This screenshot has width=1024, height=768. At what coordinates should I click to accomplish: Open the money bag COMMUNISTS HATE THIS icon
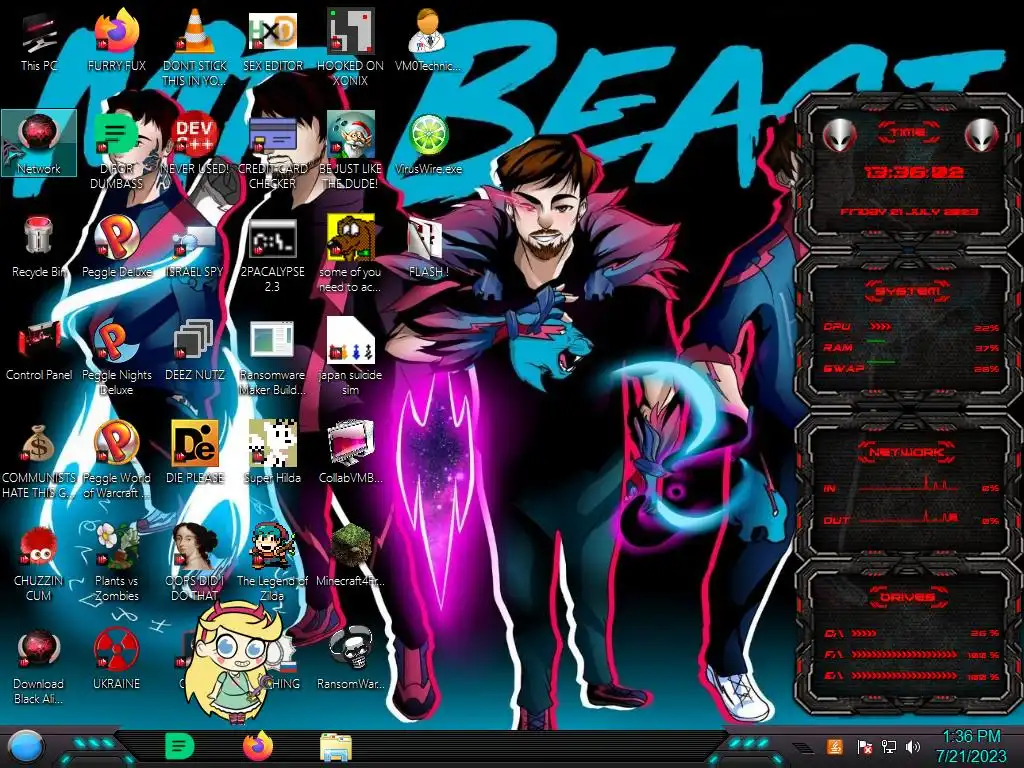[x=39, y=461]
